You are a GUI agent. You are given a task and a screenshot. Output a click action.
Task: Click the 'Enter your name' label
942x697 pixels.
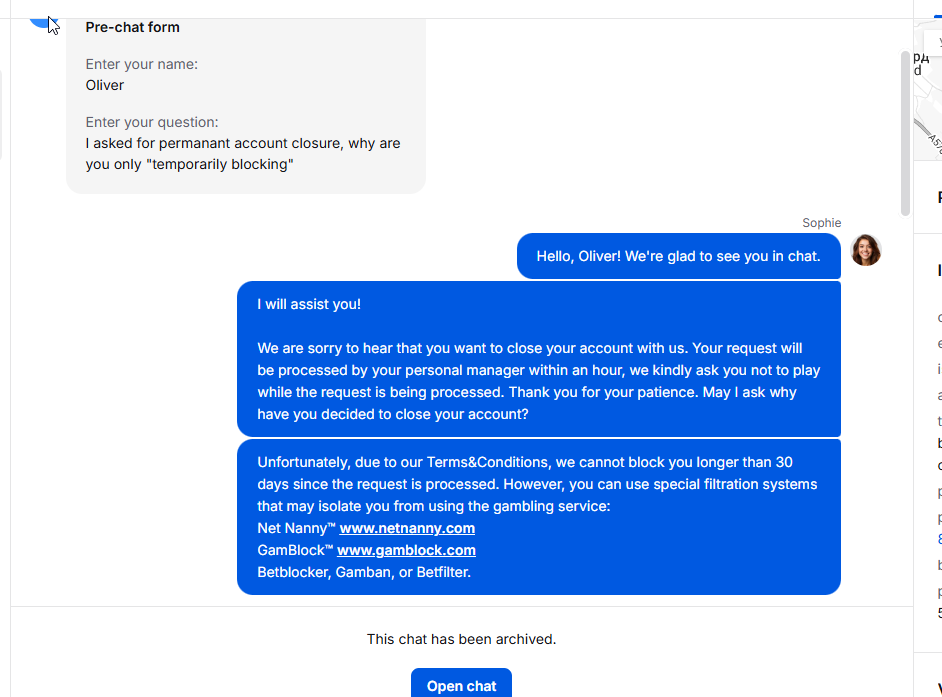[x=142, y=64]
